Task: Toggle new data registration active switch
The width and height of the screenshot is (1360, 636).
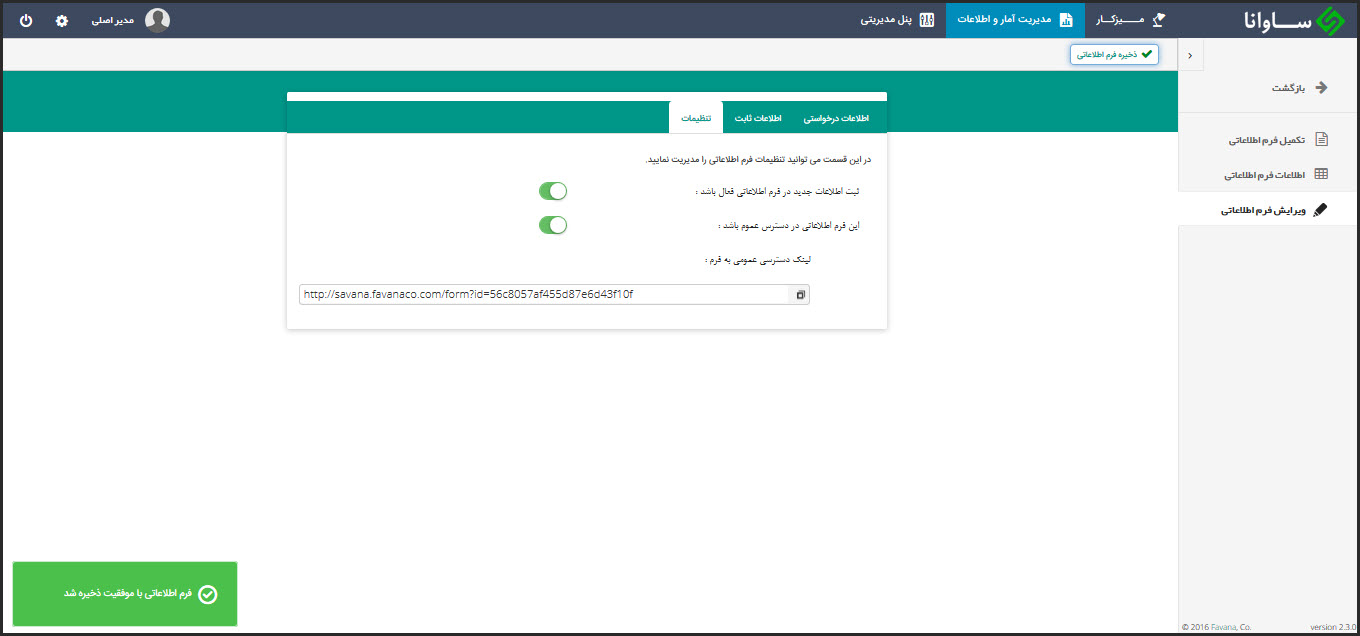Action: pos(553,191)
